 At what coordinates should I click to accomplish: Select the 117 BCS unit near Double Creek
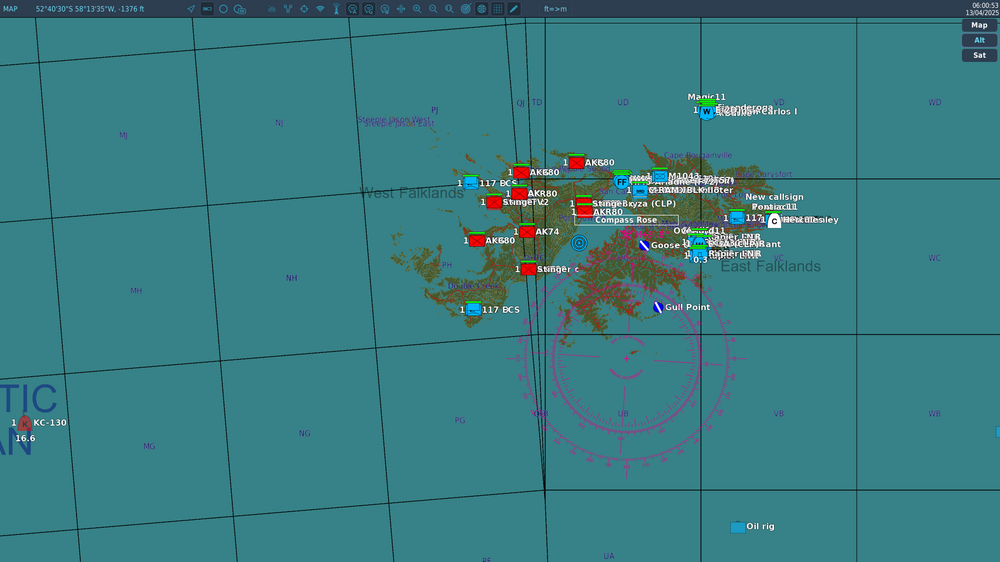tap(473, 309)
